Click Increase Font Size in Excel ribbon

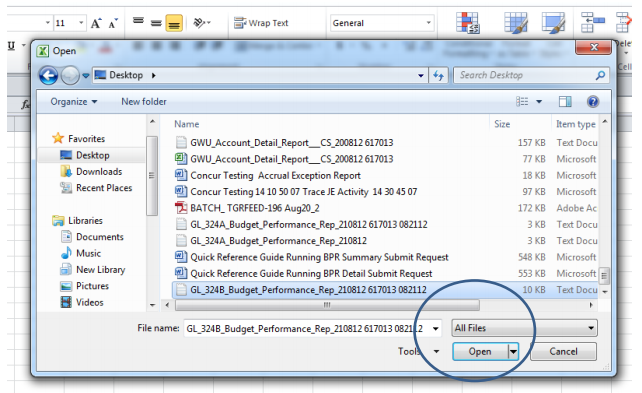click(96, 23)
